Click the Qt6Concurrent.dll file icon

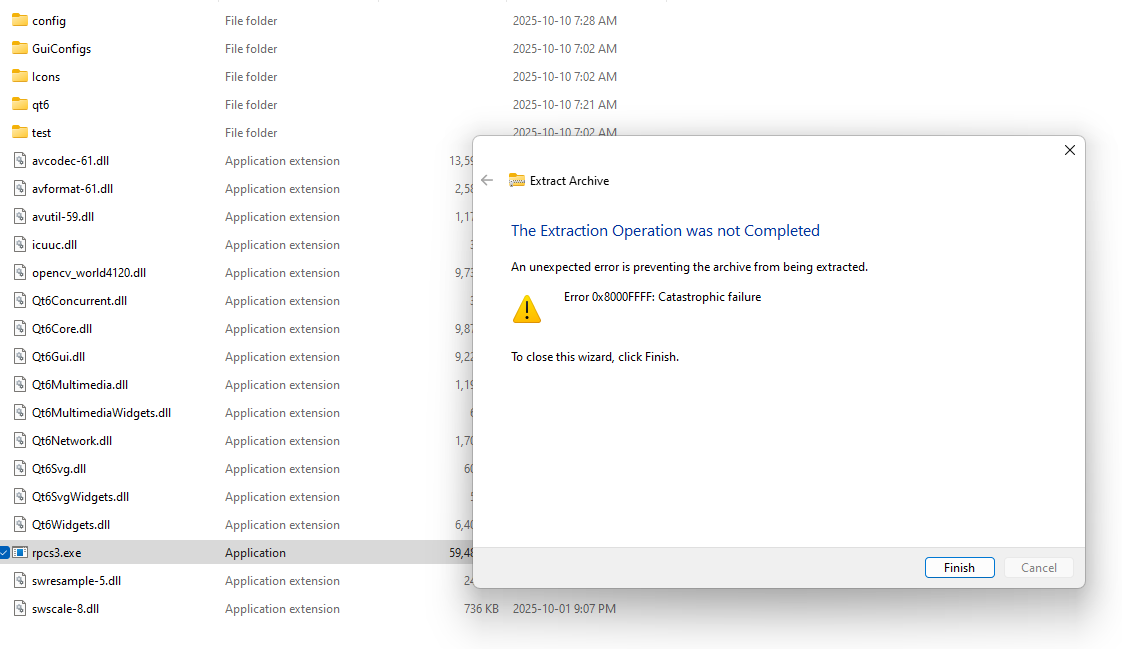coord(20,300)
